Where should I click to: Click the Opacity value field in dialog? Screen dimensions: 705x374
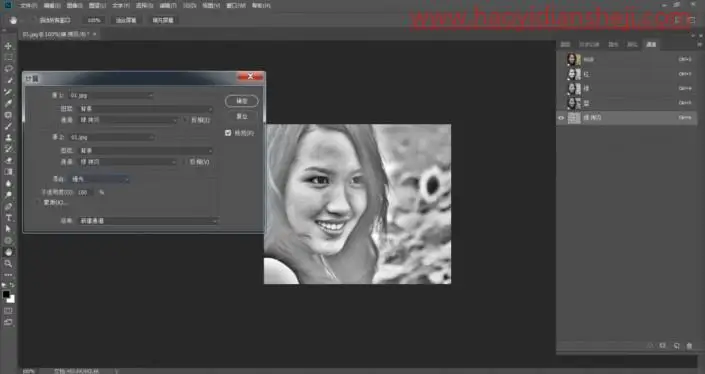pos(85,192)
